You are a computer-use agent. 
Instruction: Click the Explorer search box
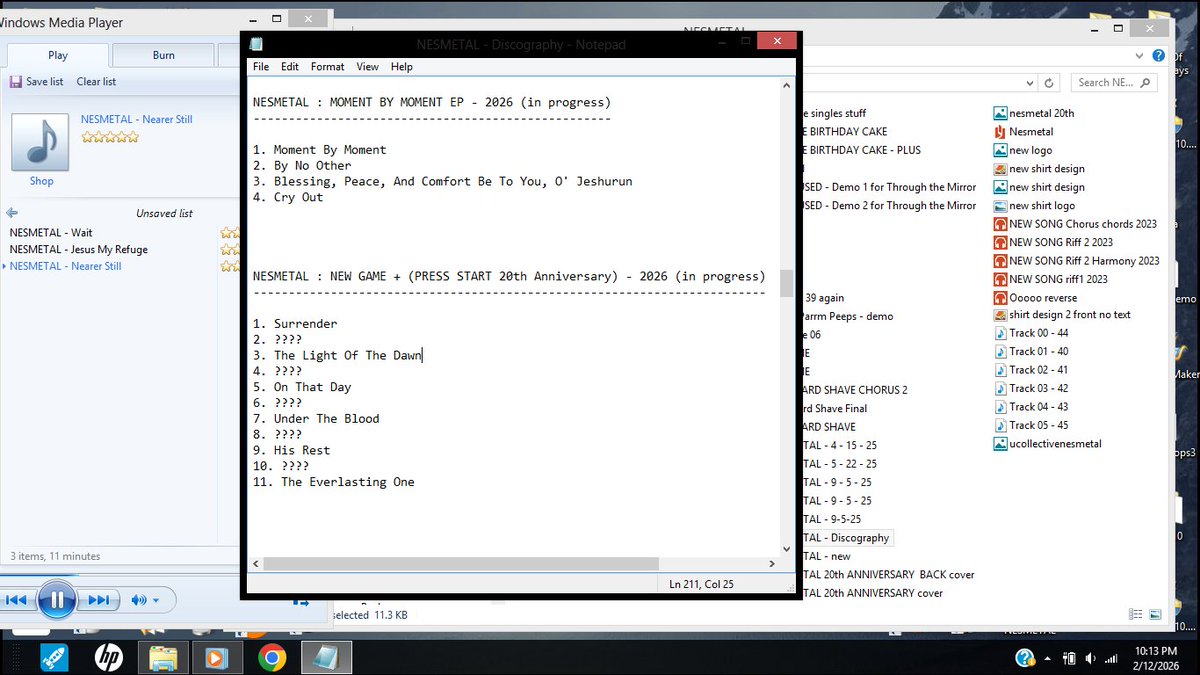[1114, 82]
